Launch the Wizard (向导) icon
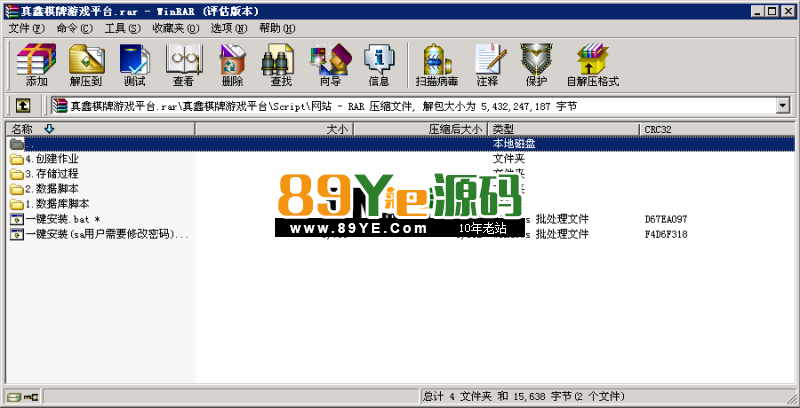Viewport: 800px width, 408px height. click(x=330, y=65)
